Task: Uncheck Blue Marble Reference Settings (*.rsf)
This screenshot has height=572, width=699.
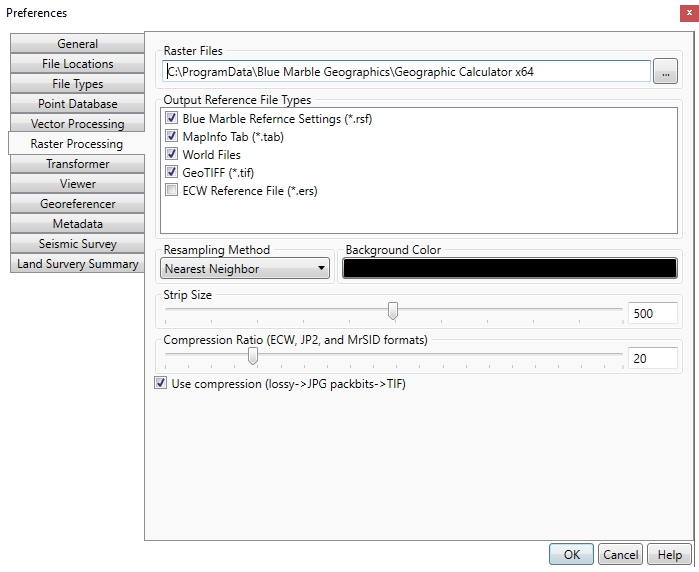Action: pos(172,119)
